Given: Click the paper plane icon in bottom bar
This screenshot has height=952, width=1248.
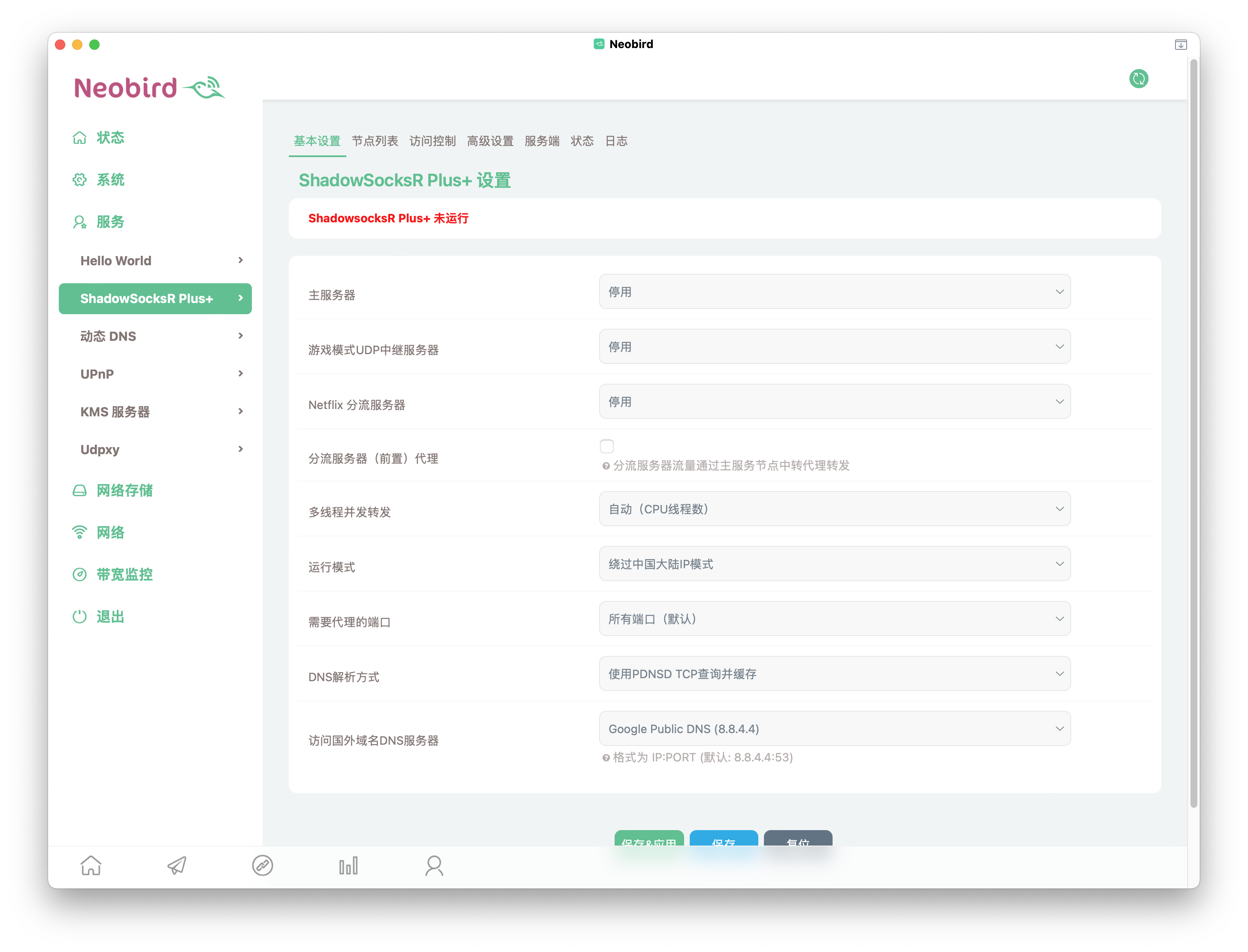Looking at the screenshot, I should click(x=177, y=865).
